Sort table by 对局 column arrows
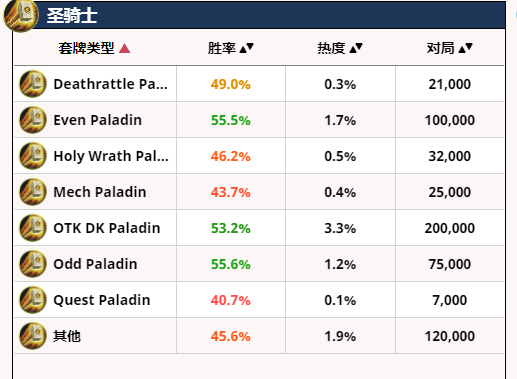This screenshot has height=379, width=517. point(465,48)
